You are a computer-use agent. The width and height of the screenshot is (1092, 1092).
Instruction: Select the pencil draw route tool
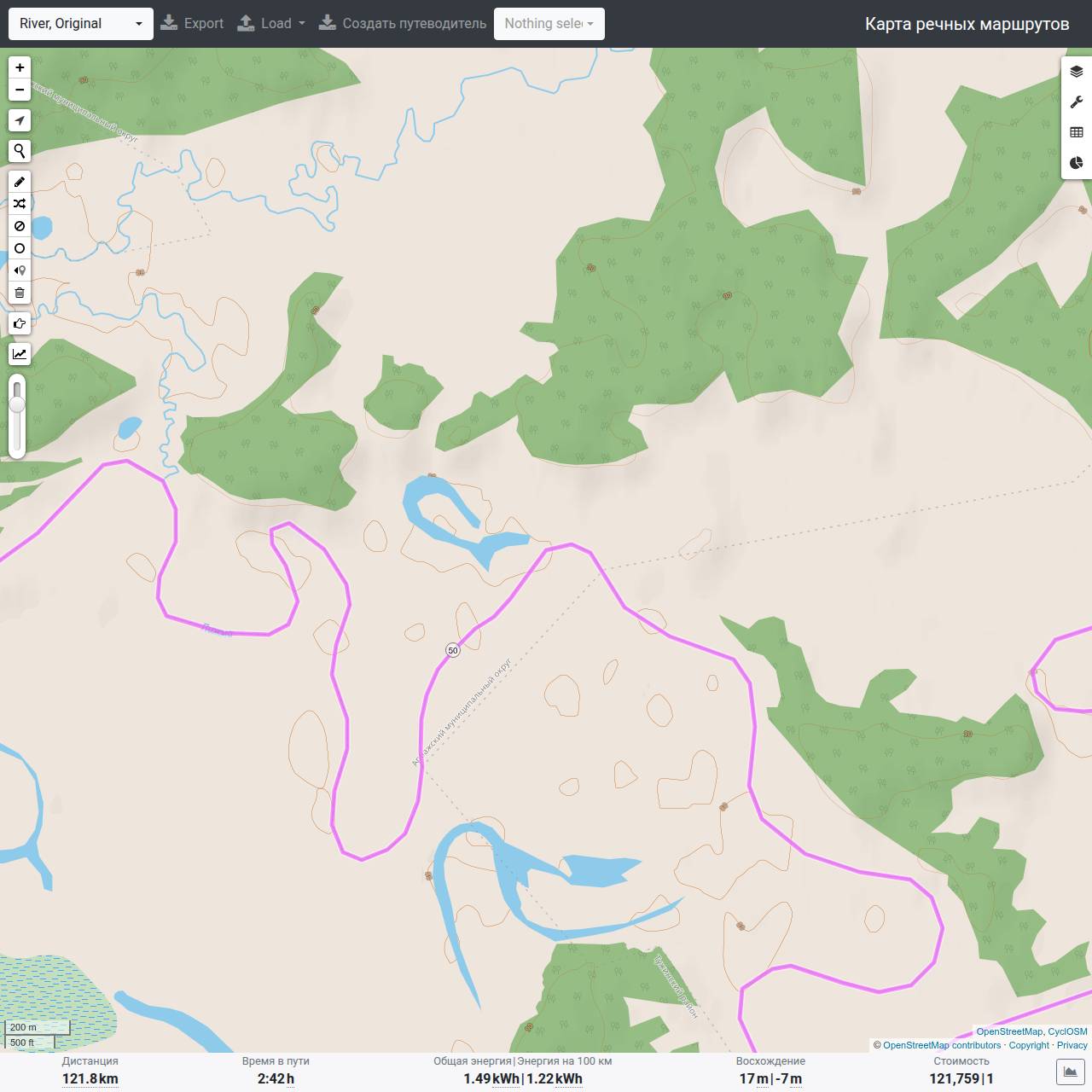click(20, 182)
